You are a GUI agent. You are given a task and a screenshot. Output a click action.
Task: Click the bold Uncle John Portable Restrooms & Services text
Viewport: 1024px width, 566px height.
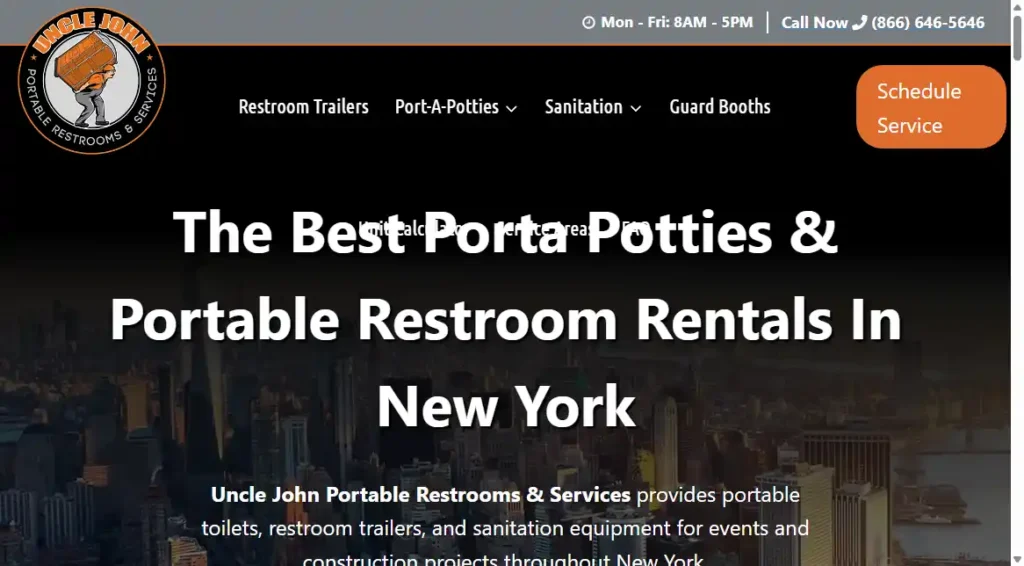pyautogui.click(x=421, y=495)
